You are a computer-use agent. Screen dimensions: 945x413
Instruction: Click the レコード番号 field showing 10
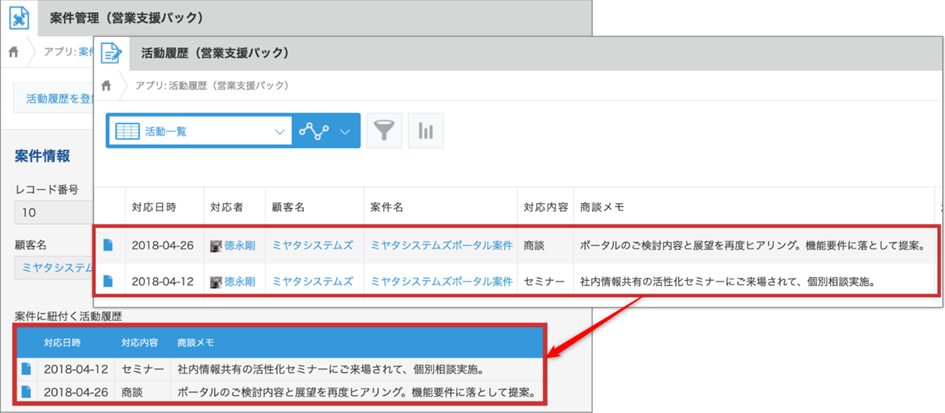[x=50, y=212]
